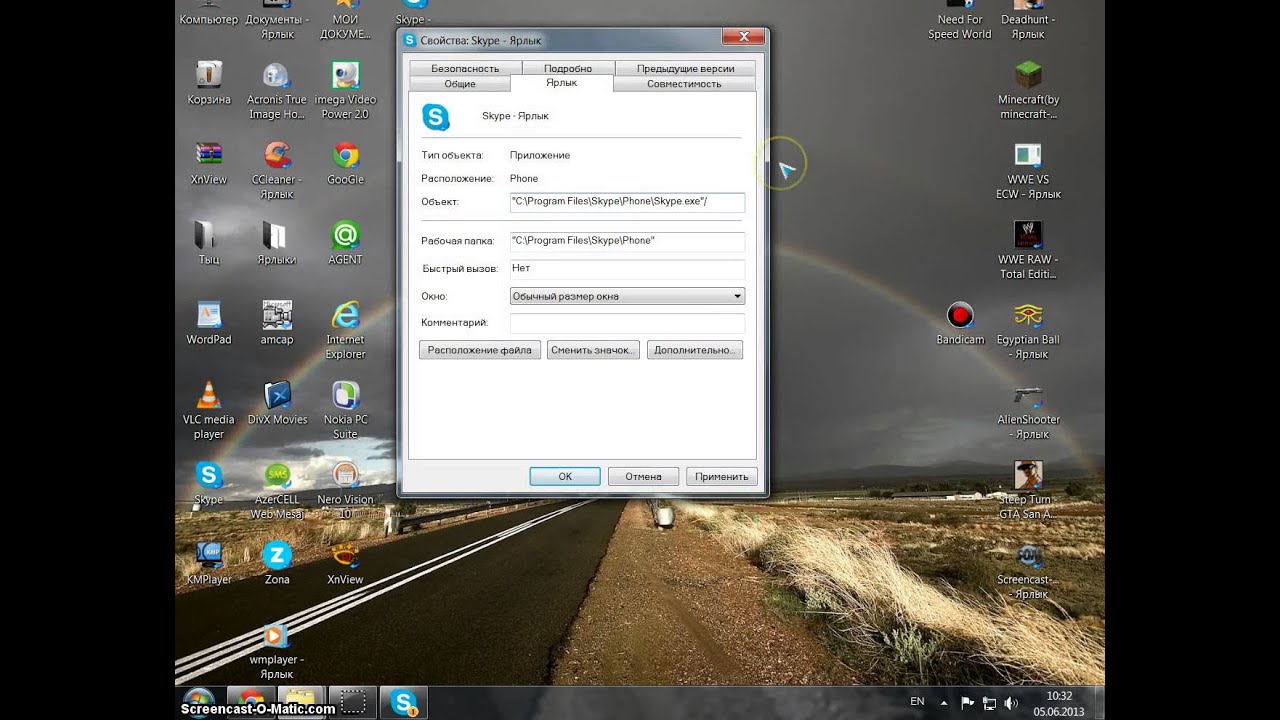Viewport: 1280px width, 720px height.
Task: Open the Предыдущие версии tab
Action: 685,68
